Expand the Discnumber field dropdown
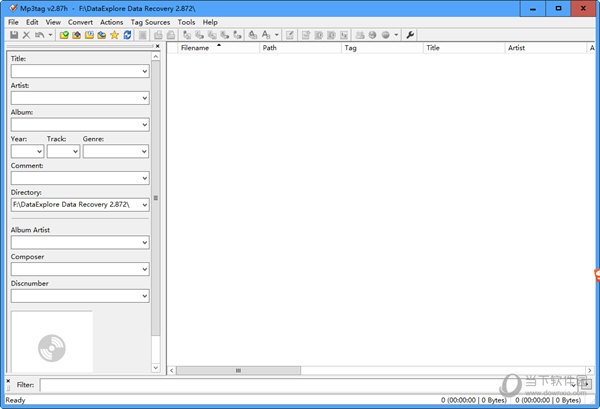The image size is (600, 409). 145,296
